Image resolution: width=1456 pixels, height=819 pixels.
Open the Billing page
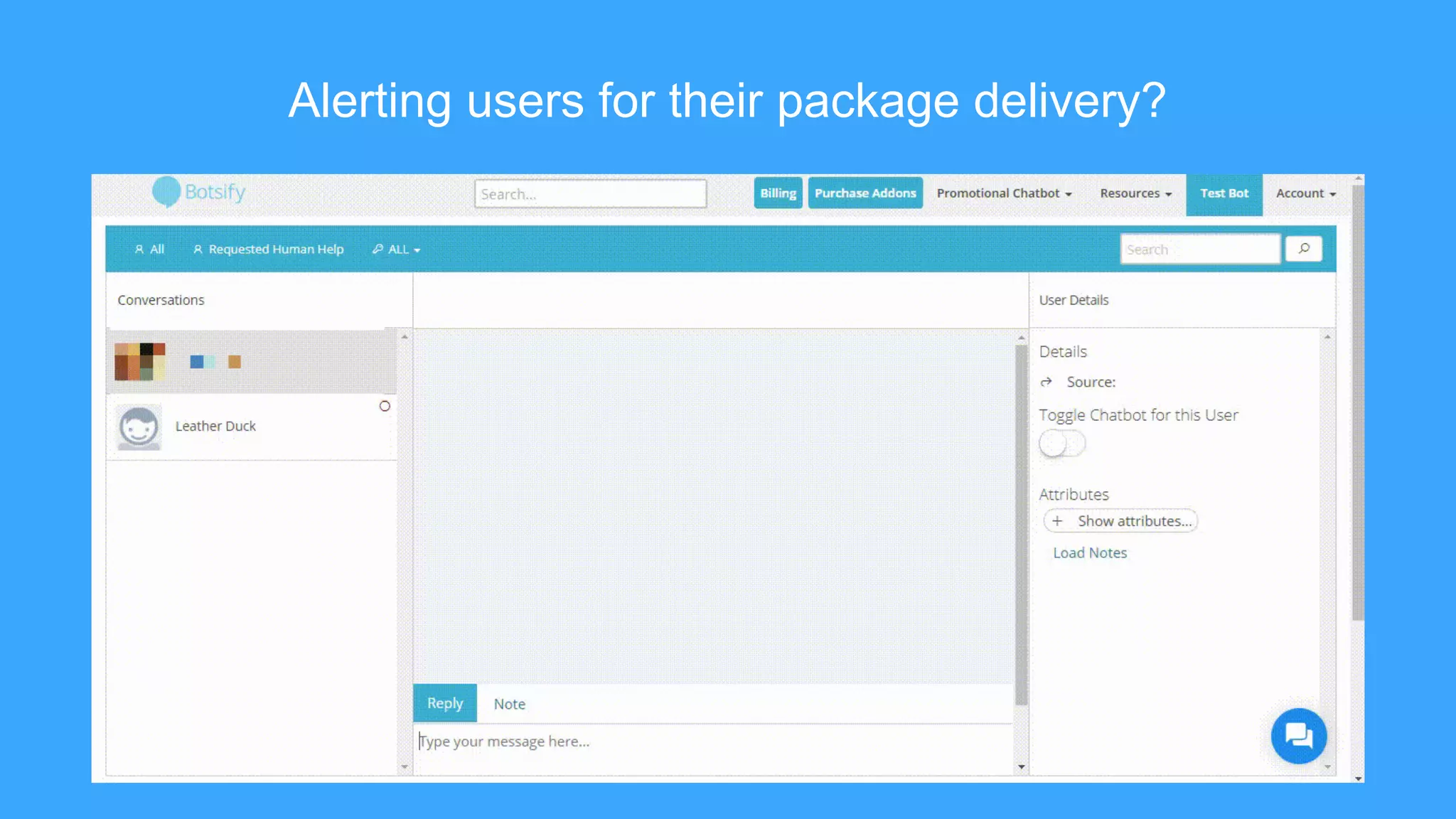[x=778, y=193]
